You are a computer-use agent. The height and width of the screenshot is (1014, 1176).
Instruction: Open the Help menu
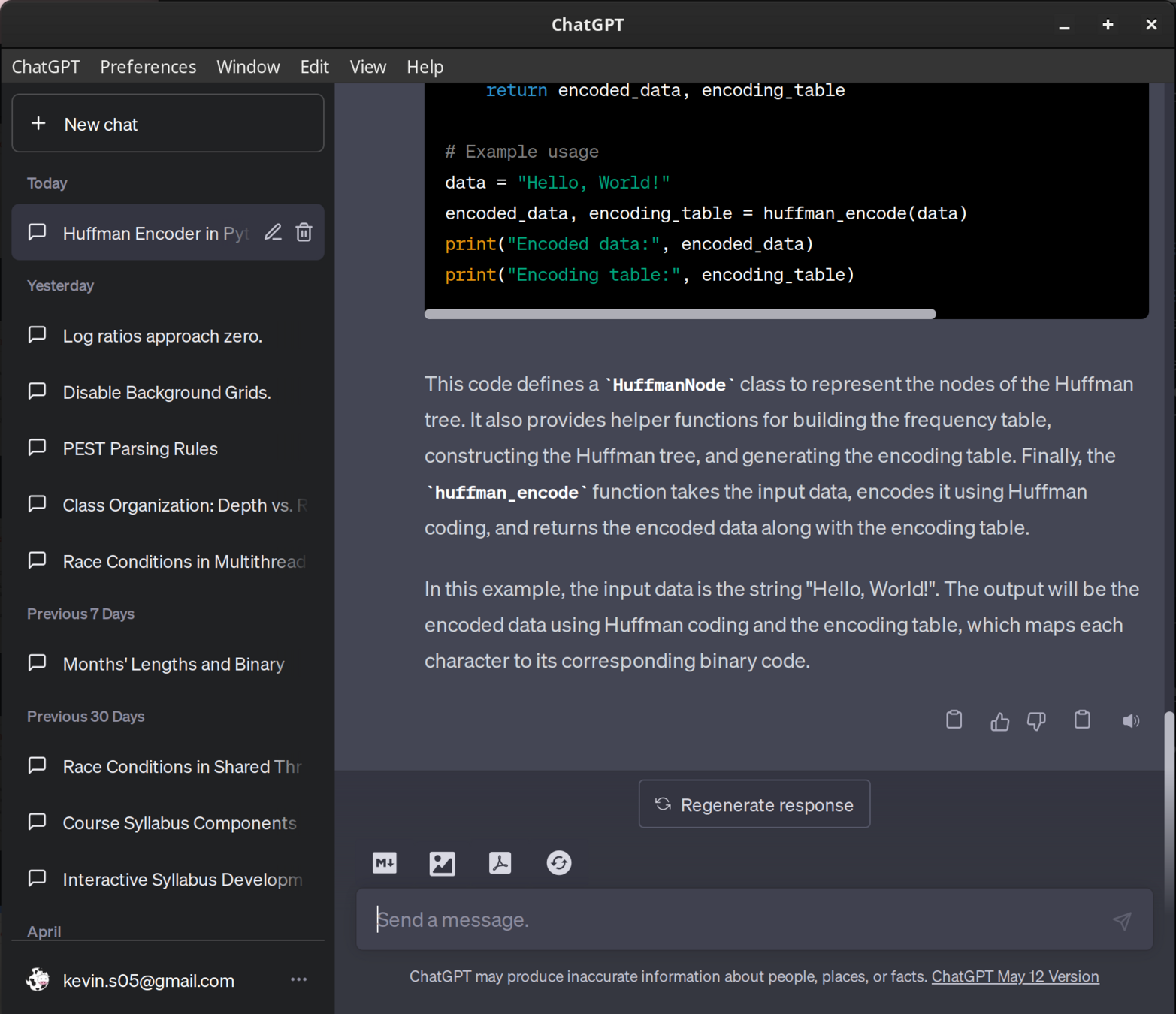425,67
